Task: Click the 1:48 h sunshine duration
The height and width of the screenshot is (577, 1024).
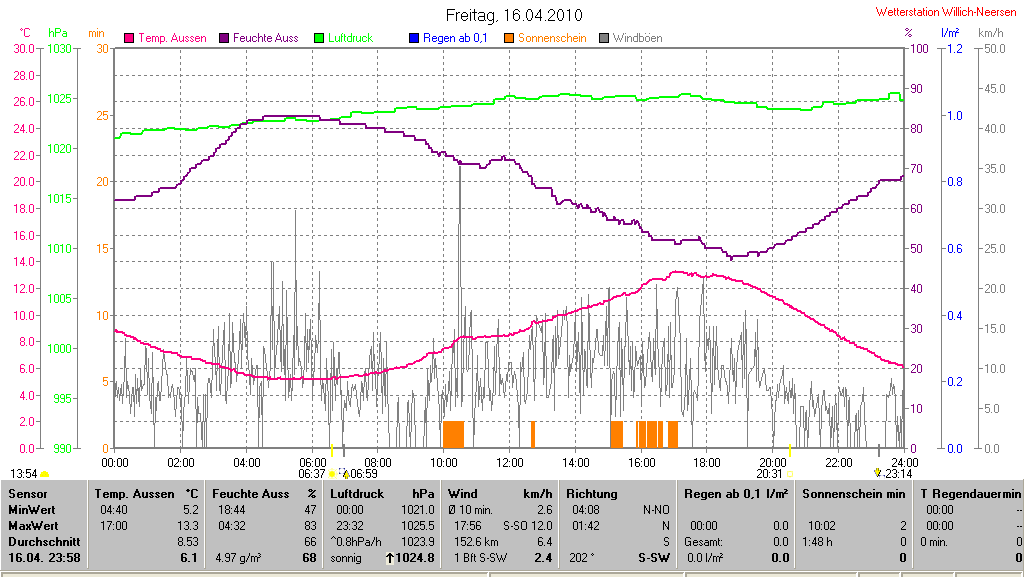Action: point(818,542)
